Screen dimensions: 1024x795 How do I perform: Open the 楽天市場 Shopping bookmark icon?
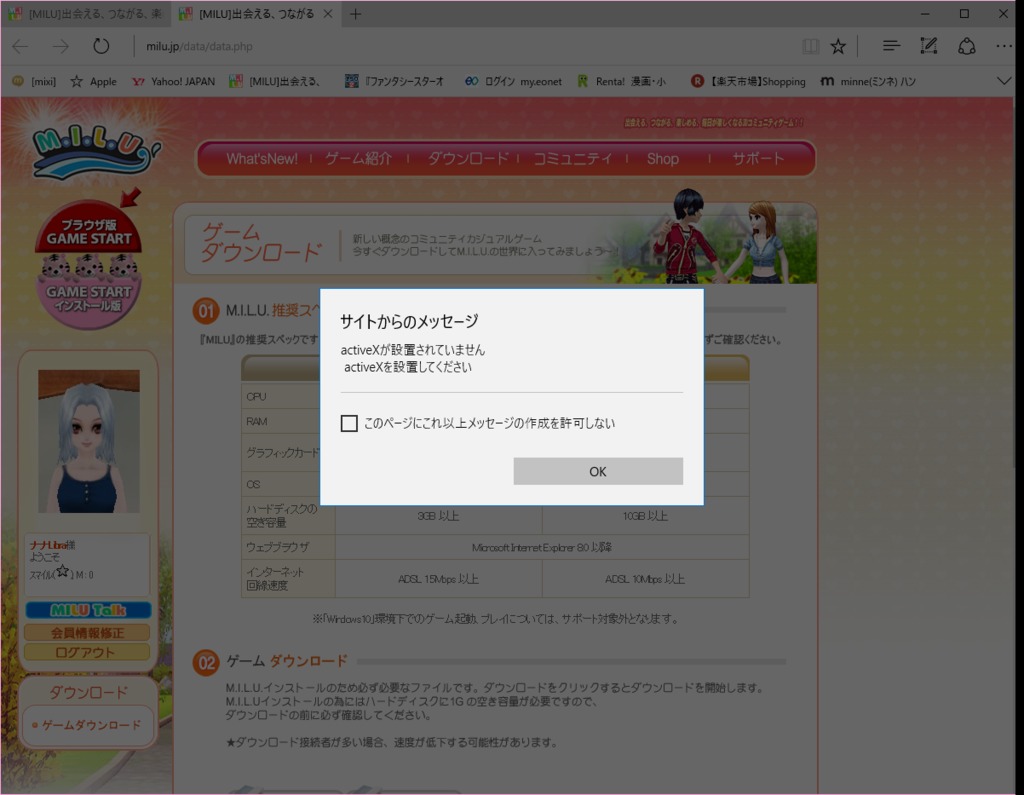tap(697, 81)
